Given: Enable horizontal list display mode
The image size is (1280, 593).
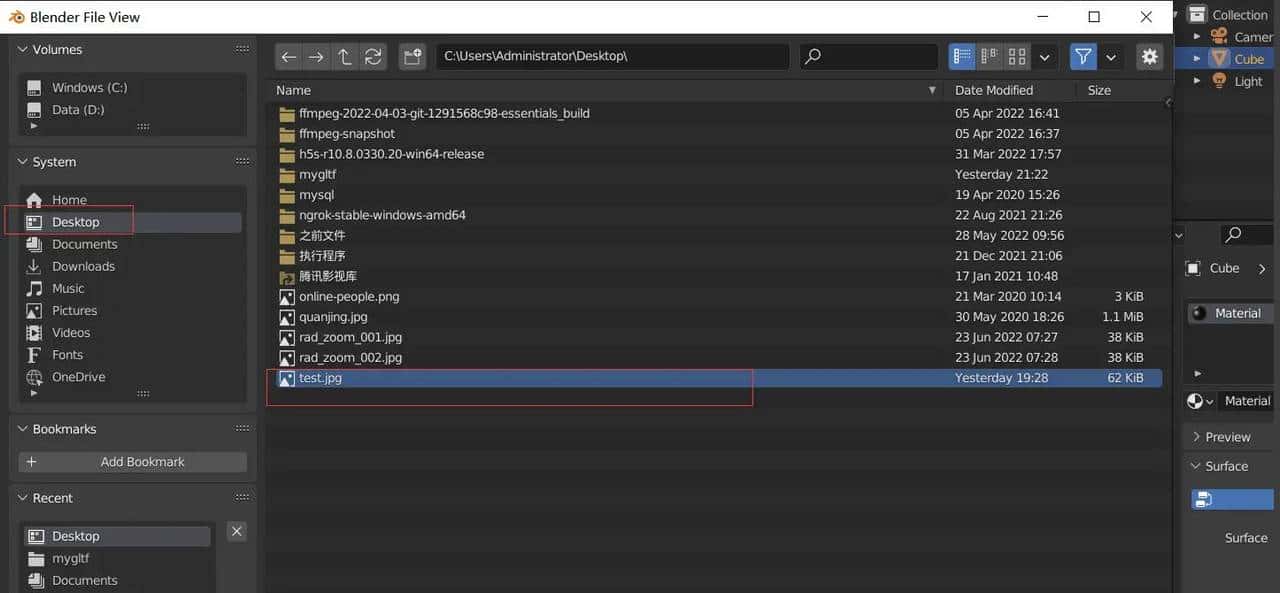Looking at the screenshot, I should [988, 56].
